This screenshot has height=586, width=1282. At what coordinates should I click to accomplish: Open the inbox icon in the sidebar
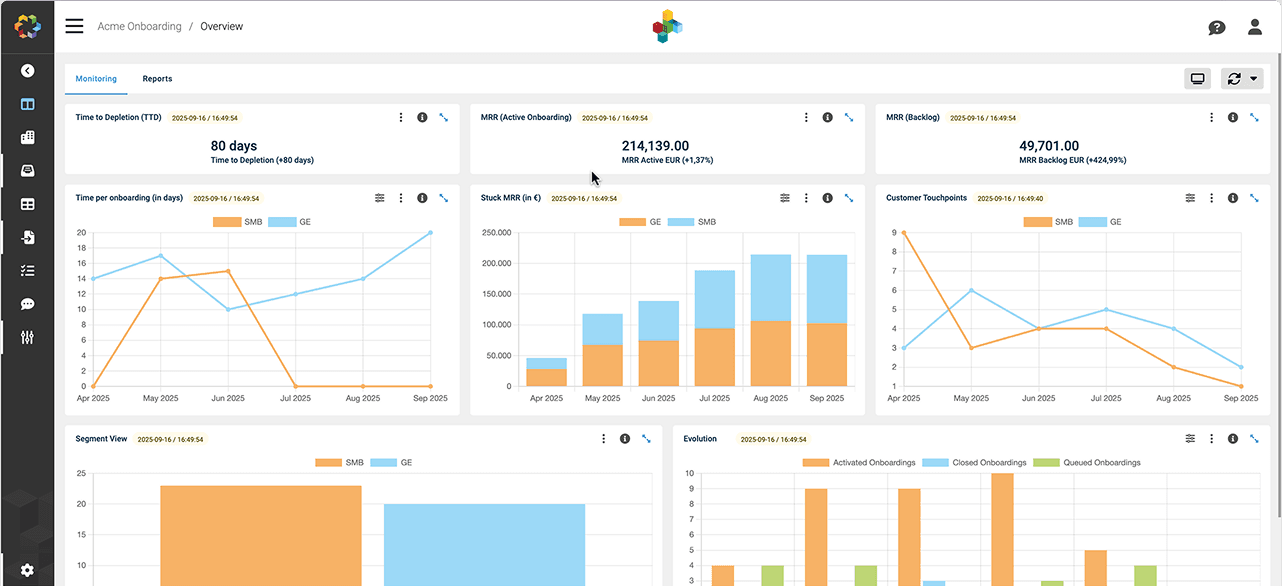[x=27, y=171]
